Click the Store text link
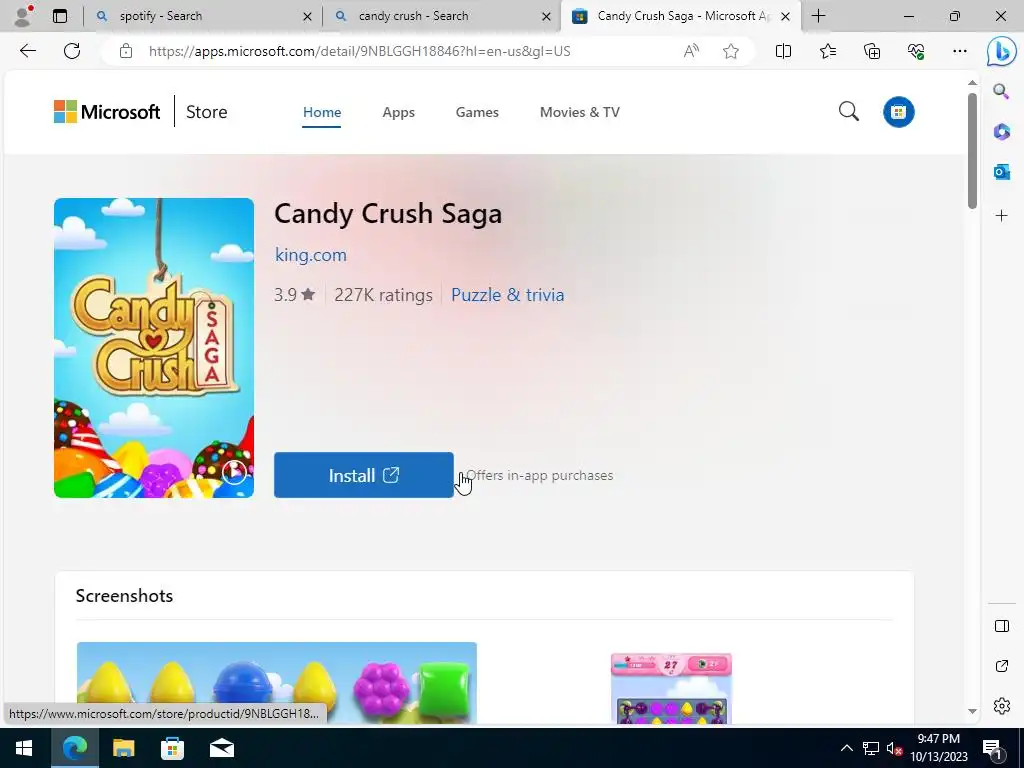1024x768 pixels. [206, 112]
